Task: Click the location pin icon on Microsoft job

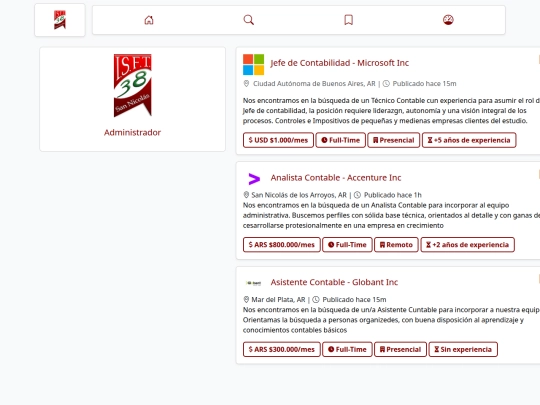Action: (246, 83)
